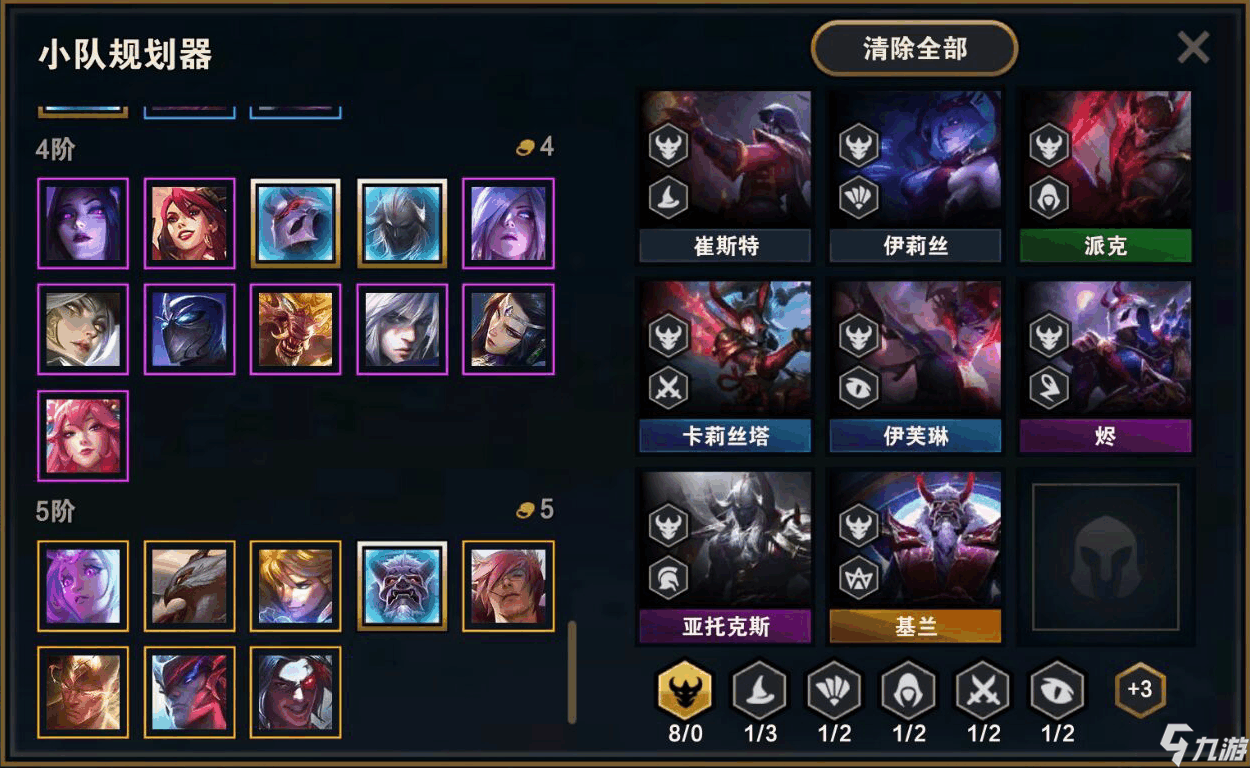1250x768 pixels.
Task: Select the 崔斯特 champion card
Action: coord(726,177)
